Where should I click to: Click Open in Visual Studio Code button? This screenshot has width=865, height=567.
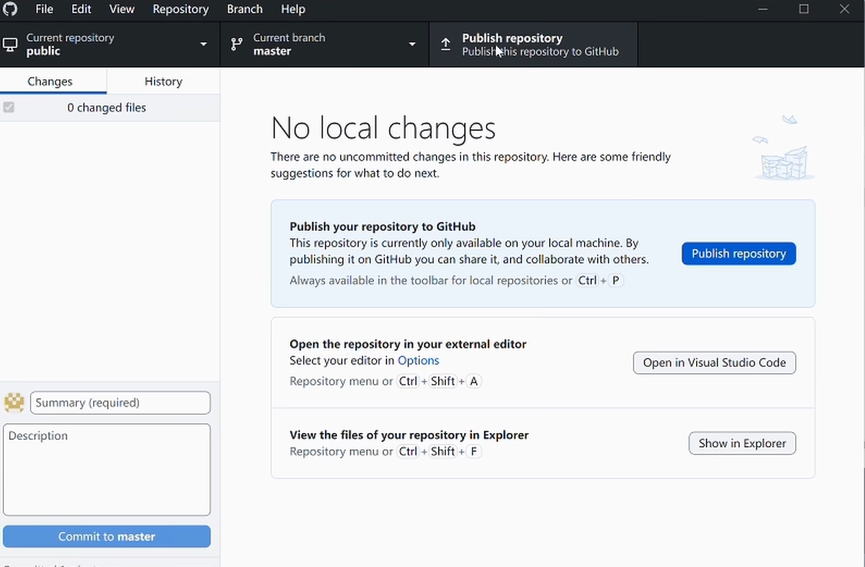click(x=714, y=363)
